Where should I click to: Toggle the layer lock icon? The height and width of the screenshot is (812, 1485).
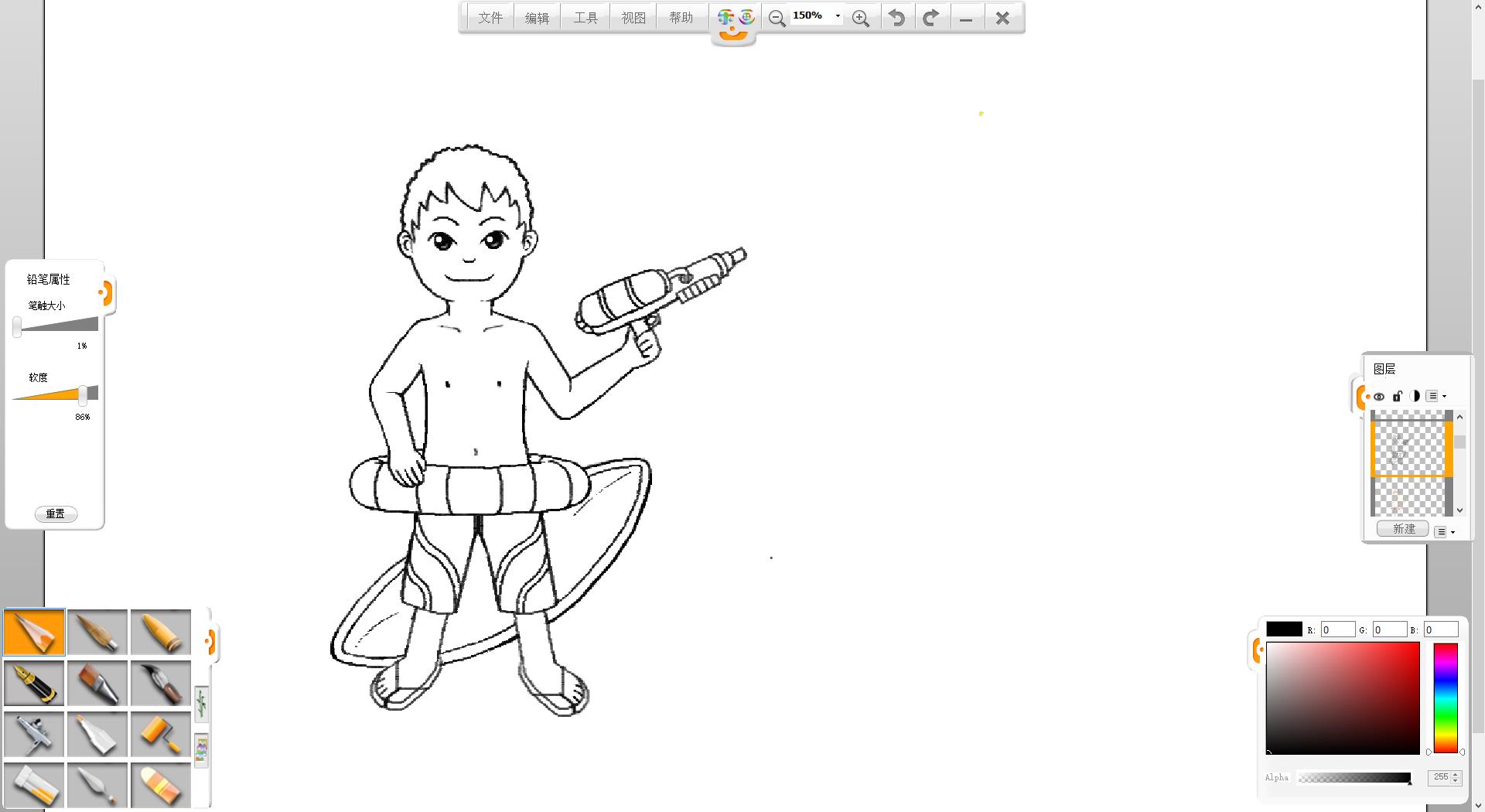coord(1398,397)
